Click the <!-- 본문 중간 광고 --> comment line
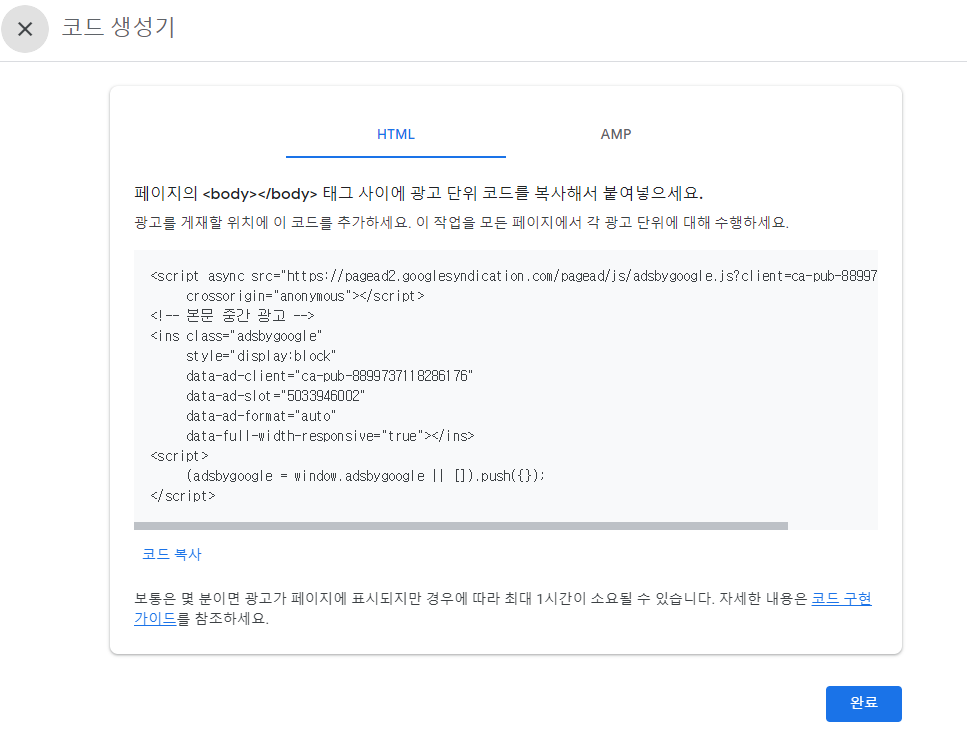 [232, 316]
